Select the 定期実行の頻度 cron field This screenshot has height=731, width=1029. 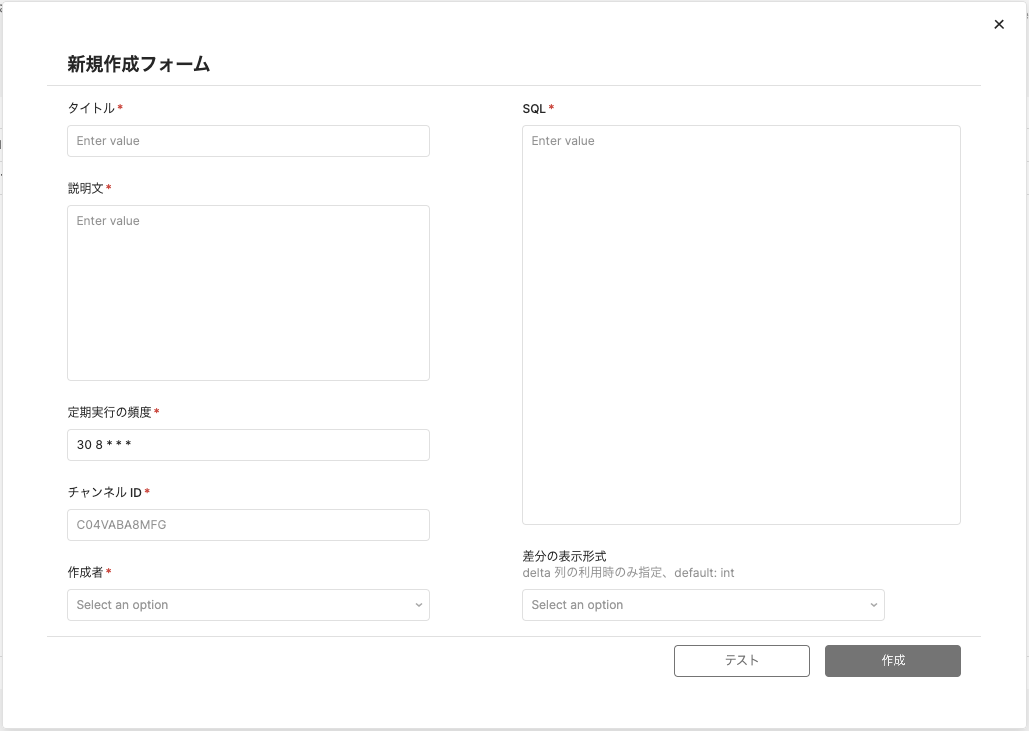[248, 445]
